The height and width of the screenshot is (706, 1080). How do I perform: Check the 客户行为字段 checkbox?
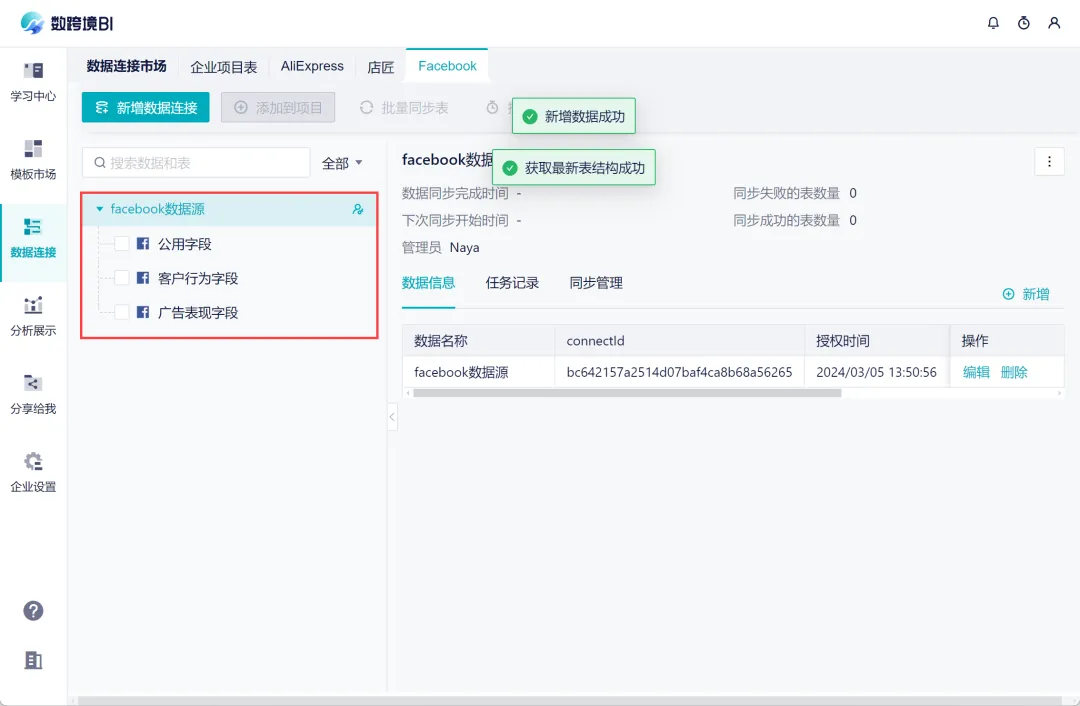122,278
